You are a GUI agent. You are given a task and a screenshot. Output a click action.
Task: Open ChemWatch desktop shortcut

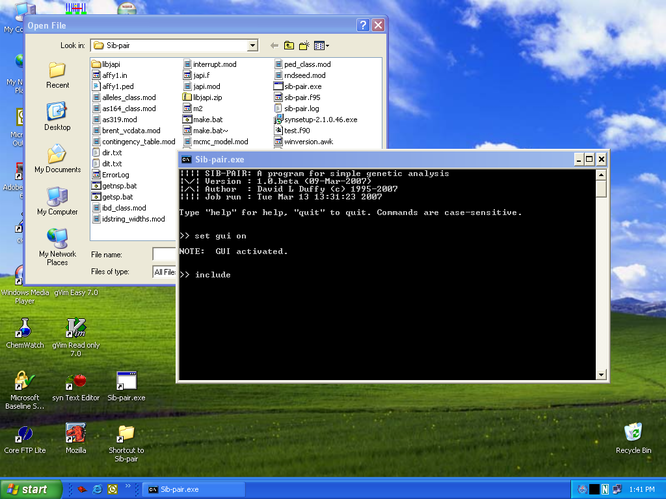[x=25, y=334]
